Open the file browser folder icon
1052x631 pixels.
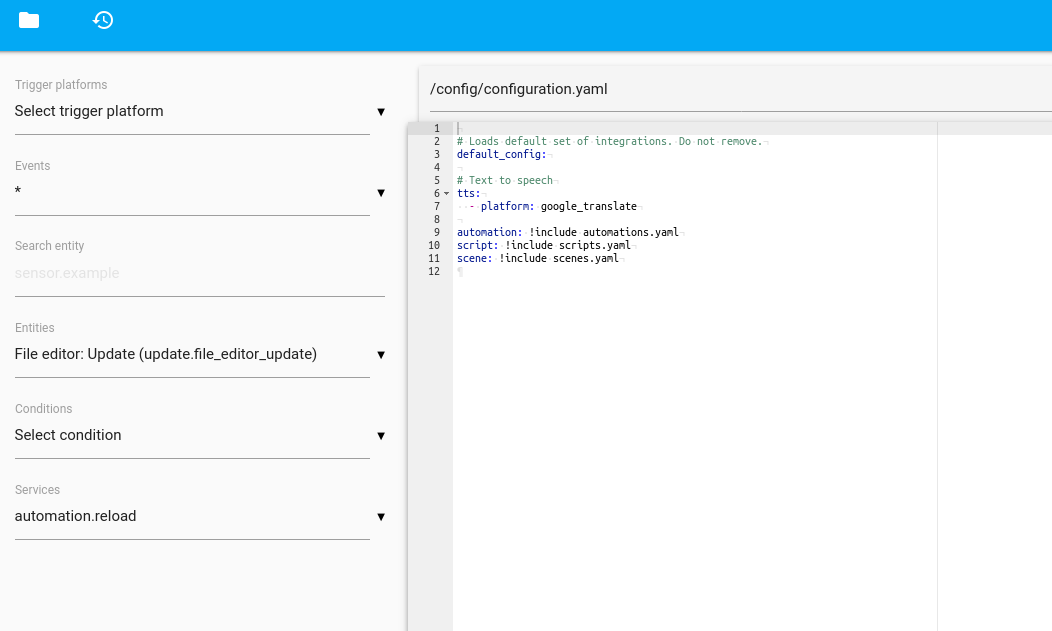29,20
